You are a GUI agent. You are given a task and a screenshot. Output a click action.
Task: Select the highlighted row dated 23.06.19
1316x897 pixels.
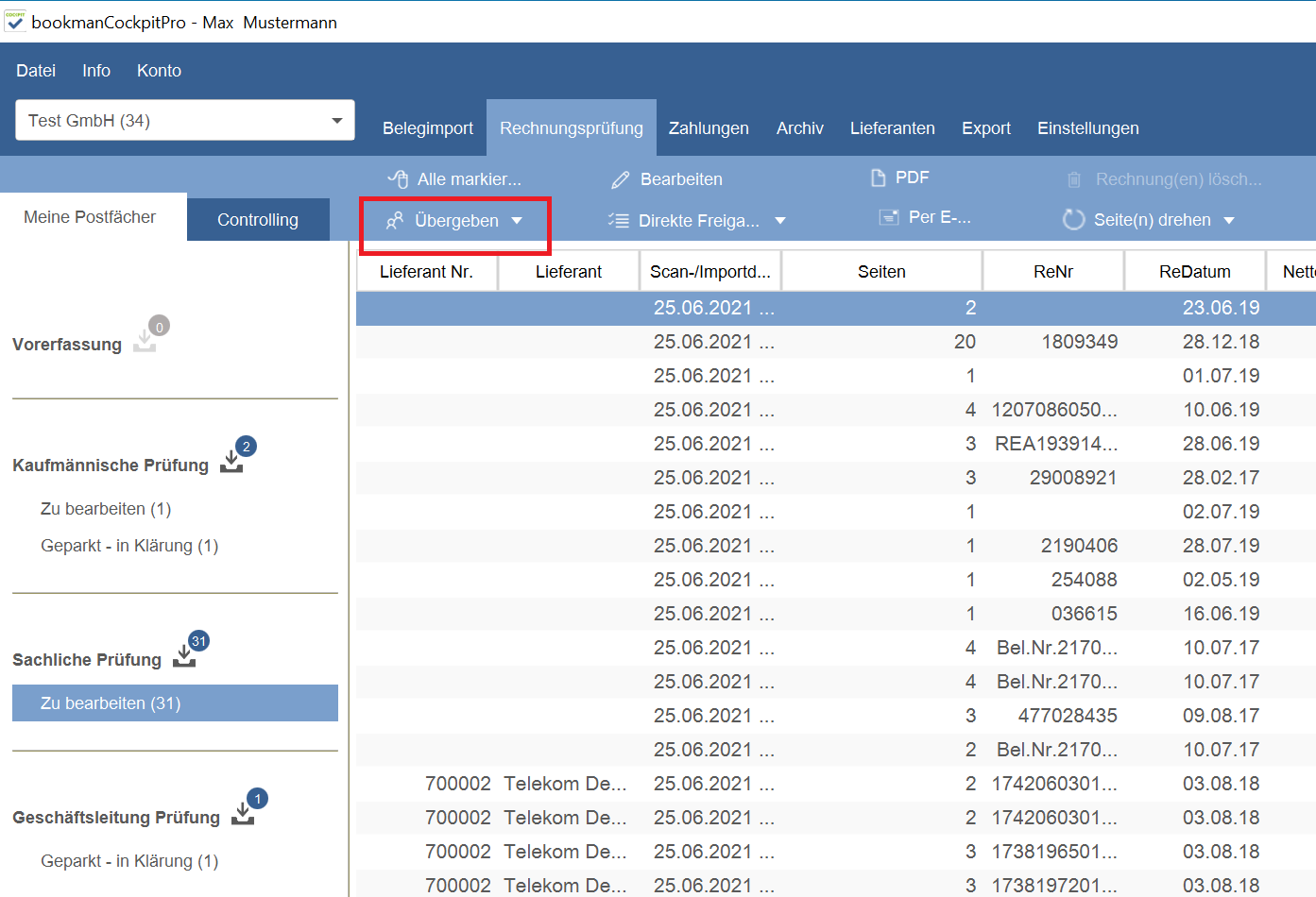pos(836,308)
